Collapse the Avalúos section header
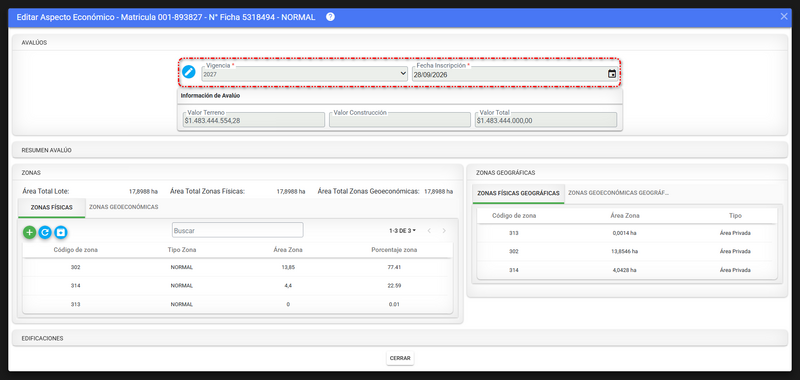 point(399,43)
